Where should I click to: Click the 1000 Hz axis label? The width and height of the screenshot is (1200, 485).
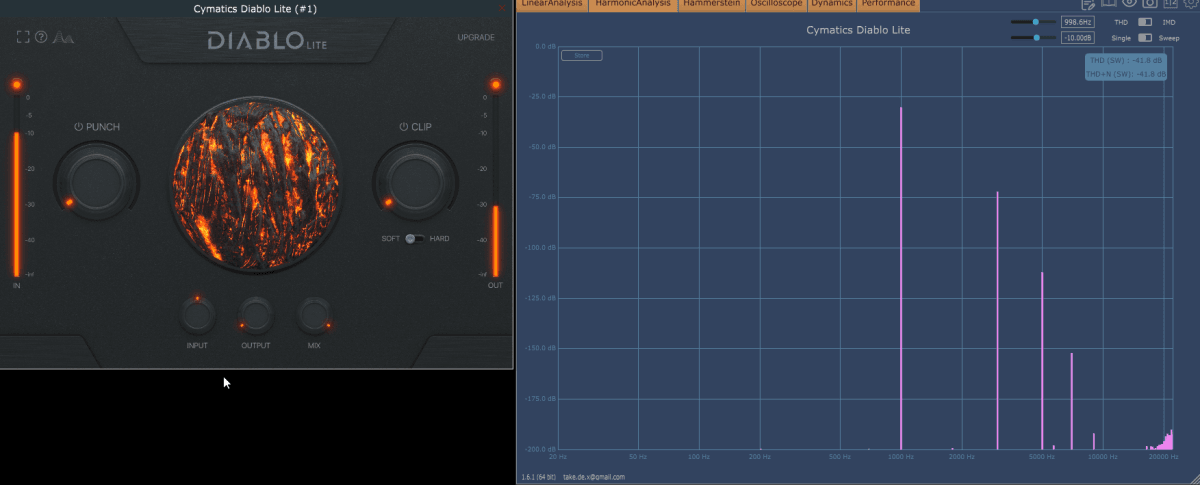pos(901,456)
